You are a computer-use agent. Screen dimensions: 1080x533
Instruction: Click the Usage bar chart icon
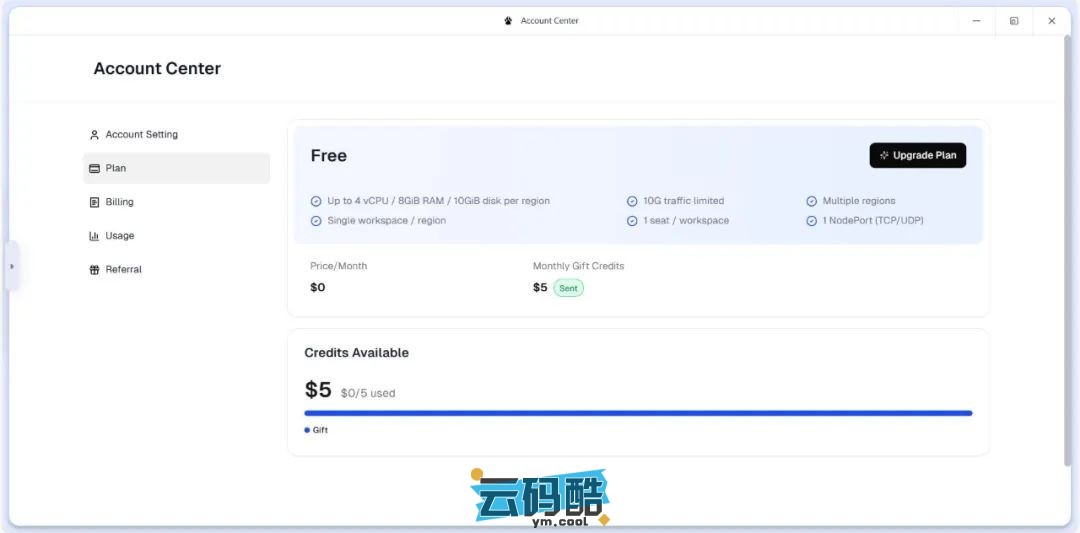(x=94, y=236)
